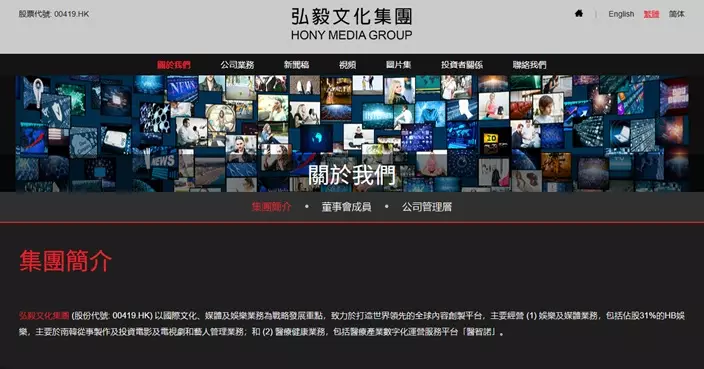Switch to the 董事會成員 tab
704x369 pixels.
pos(346,206)
